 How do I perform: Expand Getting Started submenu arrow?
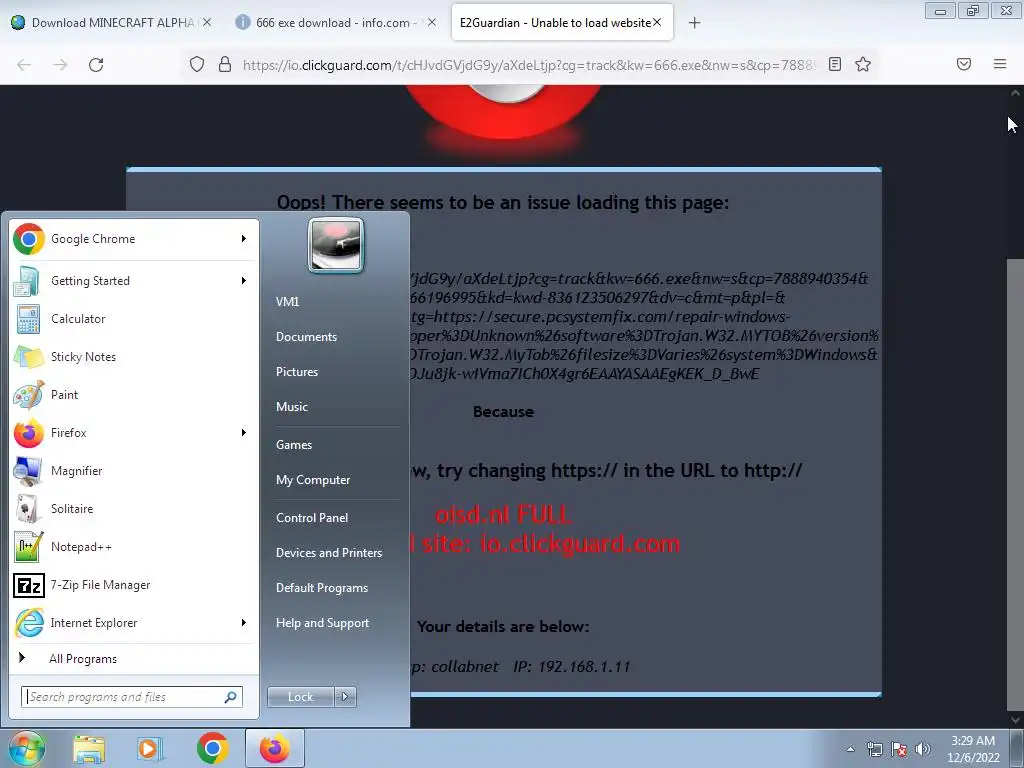coord(244,281)
